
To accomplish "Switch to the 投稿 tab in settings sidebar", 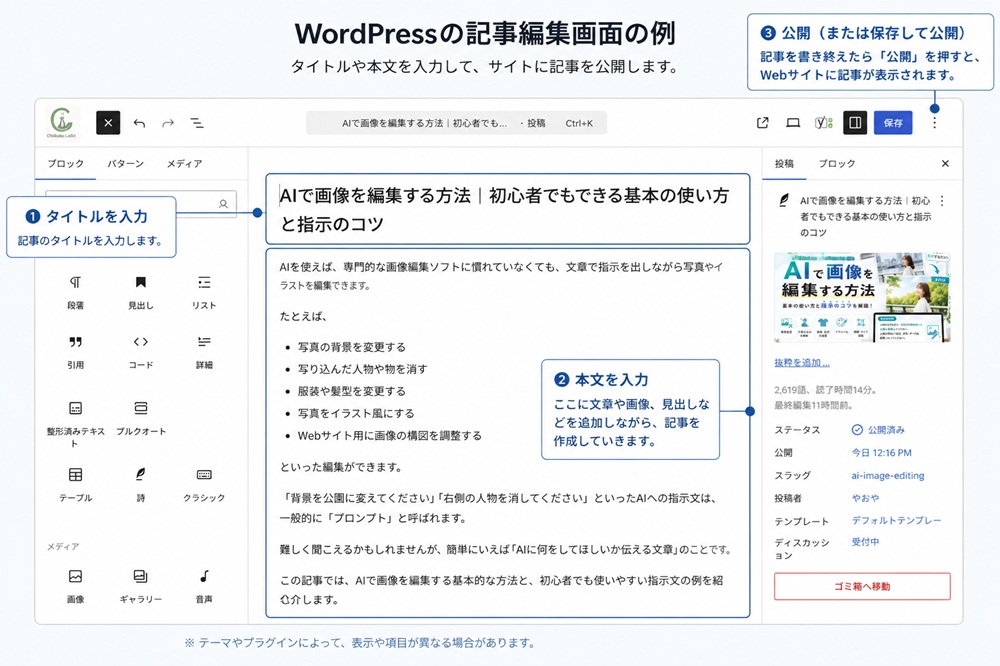I will tap(784, 163).
